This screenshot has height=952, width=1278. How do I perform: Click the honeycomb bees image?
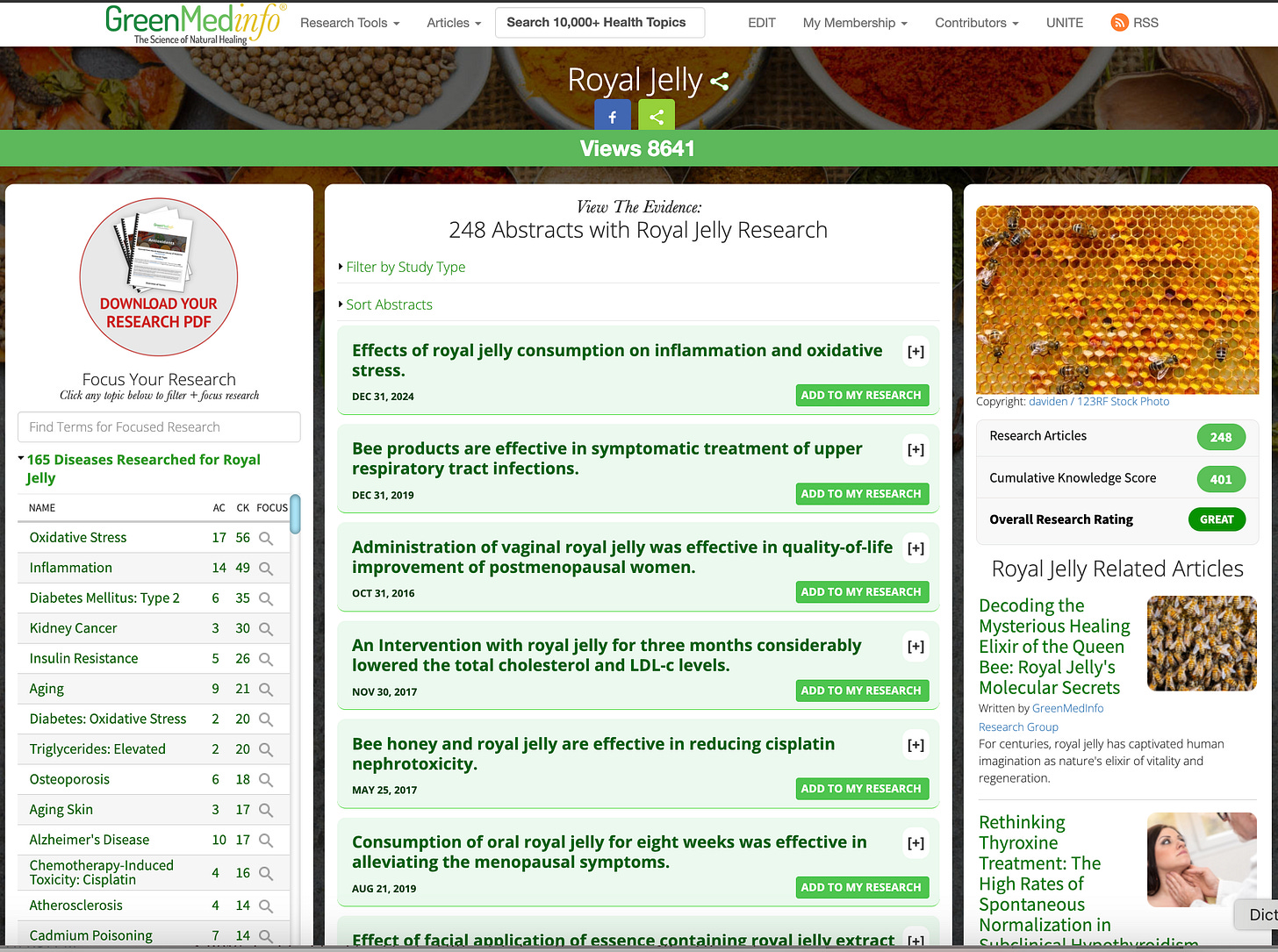tap(1117, 300)
